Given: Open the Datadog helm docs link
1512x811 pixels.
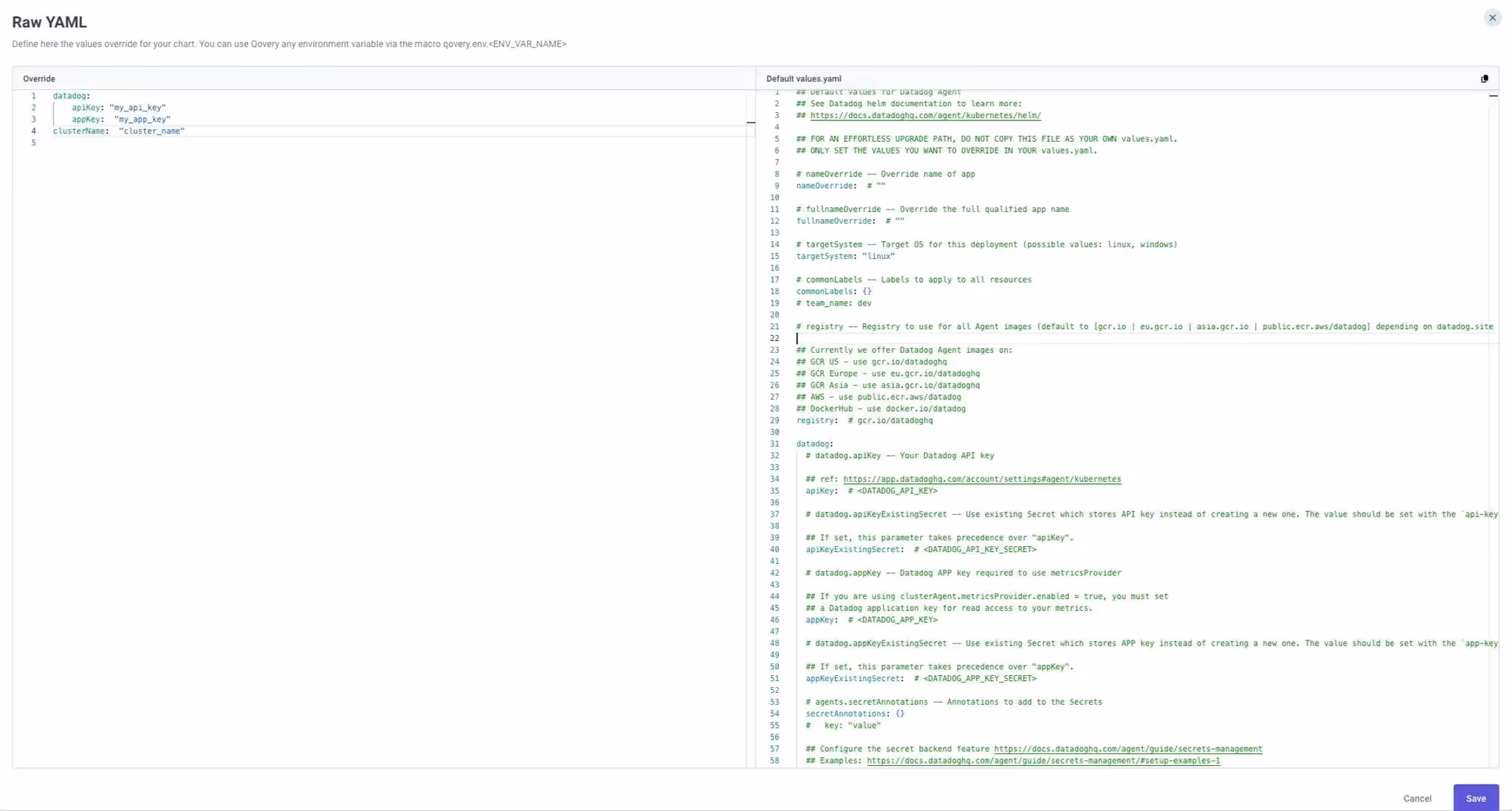Looking at the screenshot, I should (925, 116).
